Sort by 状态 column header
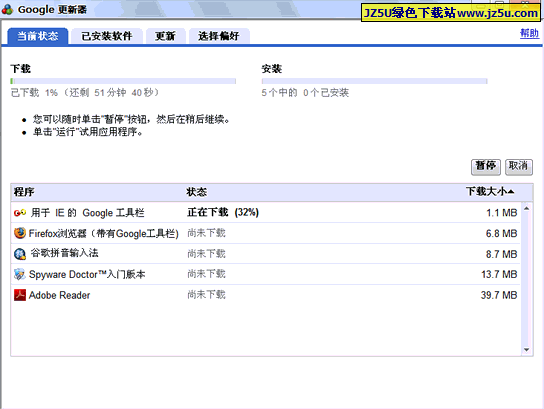544x409 pixels. tap(197, 192)
